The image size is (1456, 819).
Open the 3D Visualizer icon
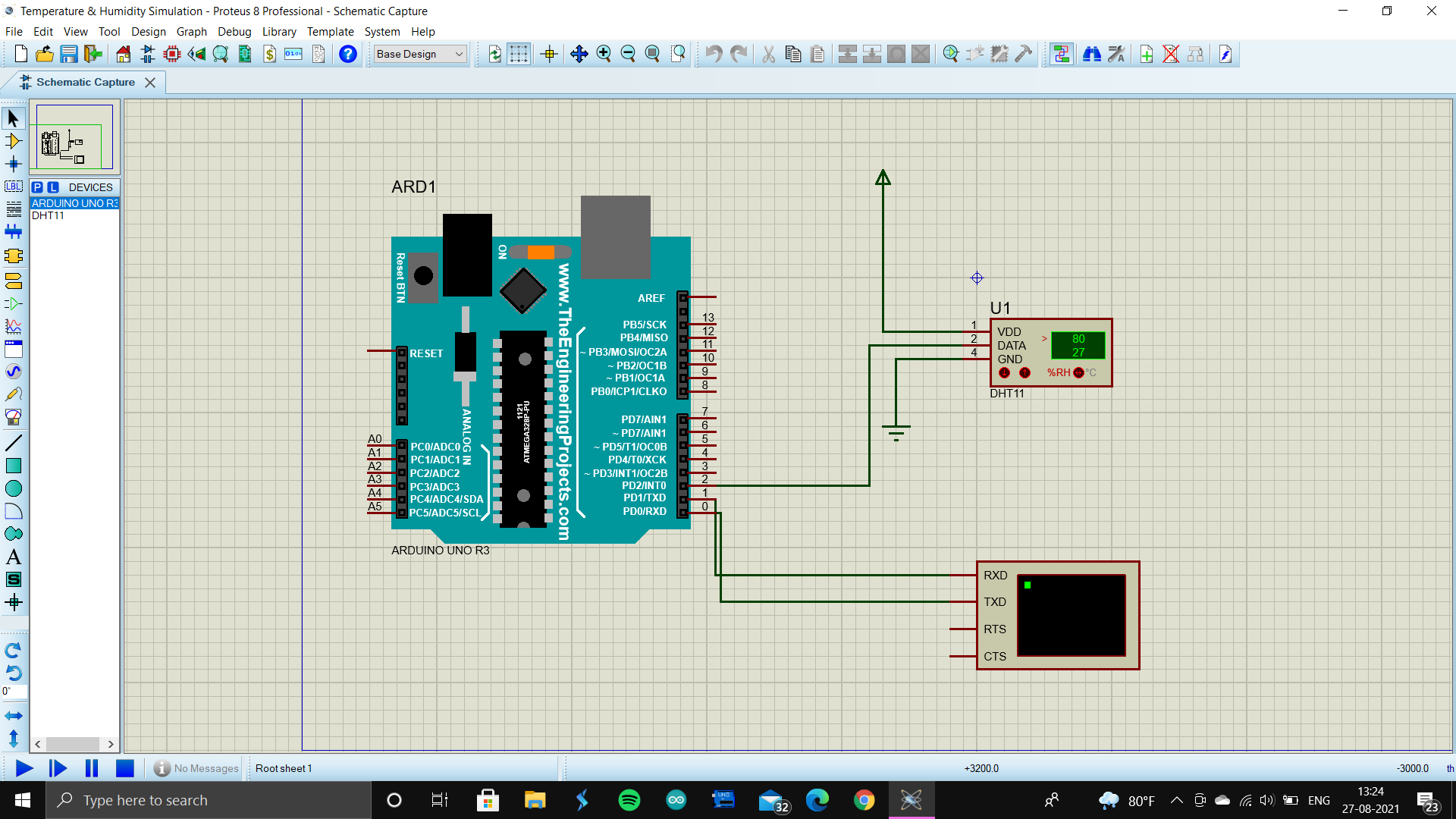pos(196,54)
